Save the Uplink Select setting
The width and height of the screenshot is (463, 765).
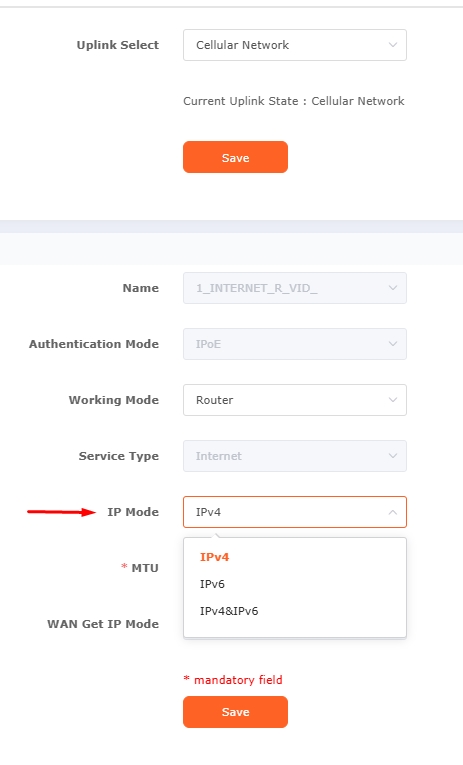click(235, 157)
